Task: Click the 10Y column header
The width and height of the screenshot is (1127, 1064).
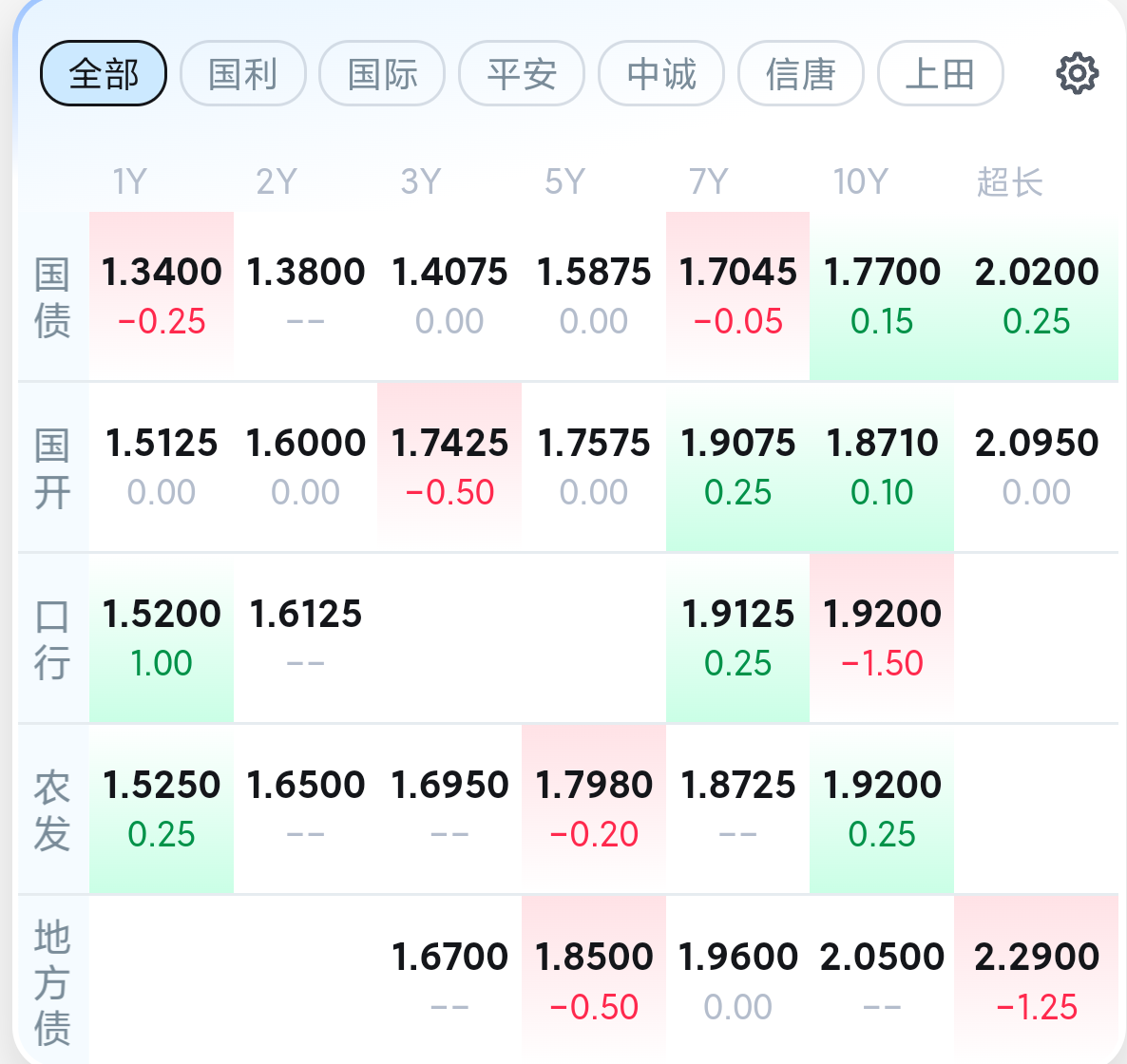Action: 861,181
